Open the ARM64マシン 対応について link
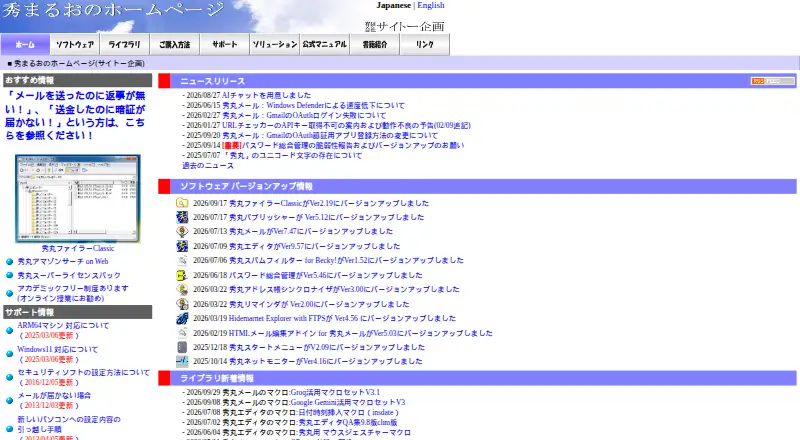 63,325
